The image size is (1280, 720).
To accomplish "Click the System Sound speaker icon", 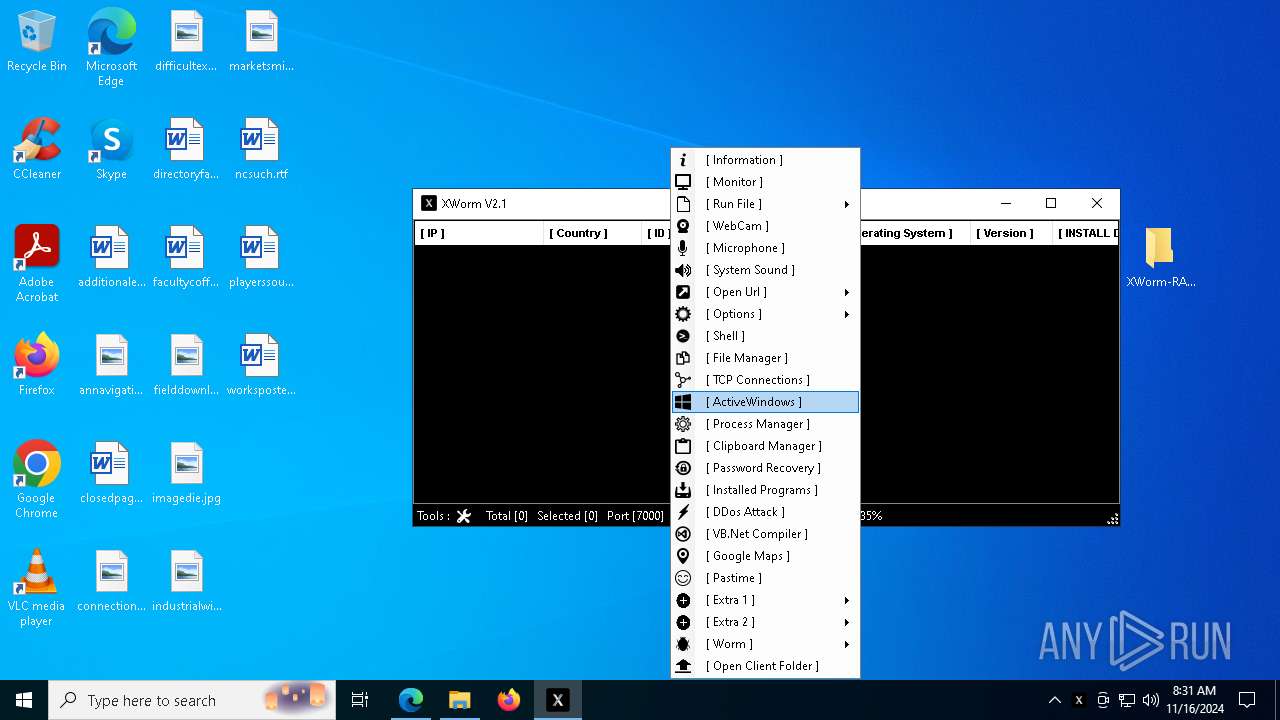I will coord(683,270).
